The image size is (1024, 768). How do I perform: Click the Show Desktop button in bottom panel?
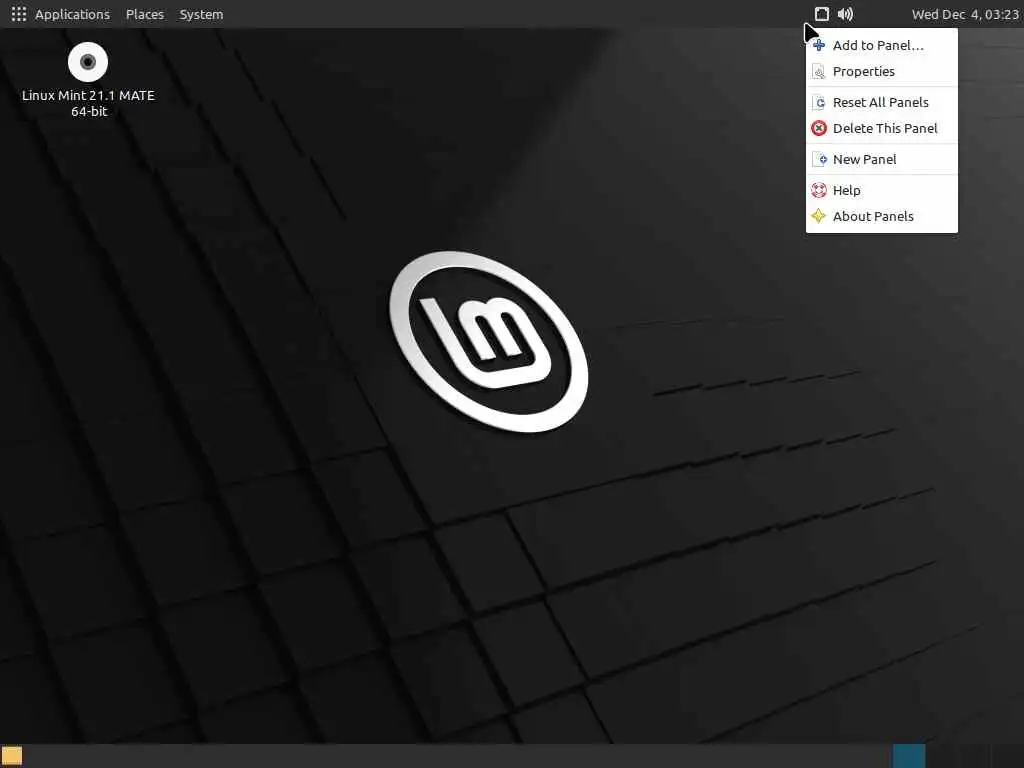[12, 756]
